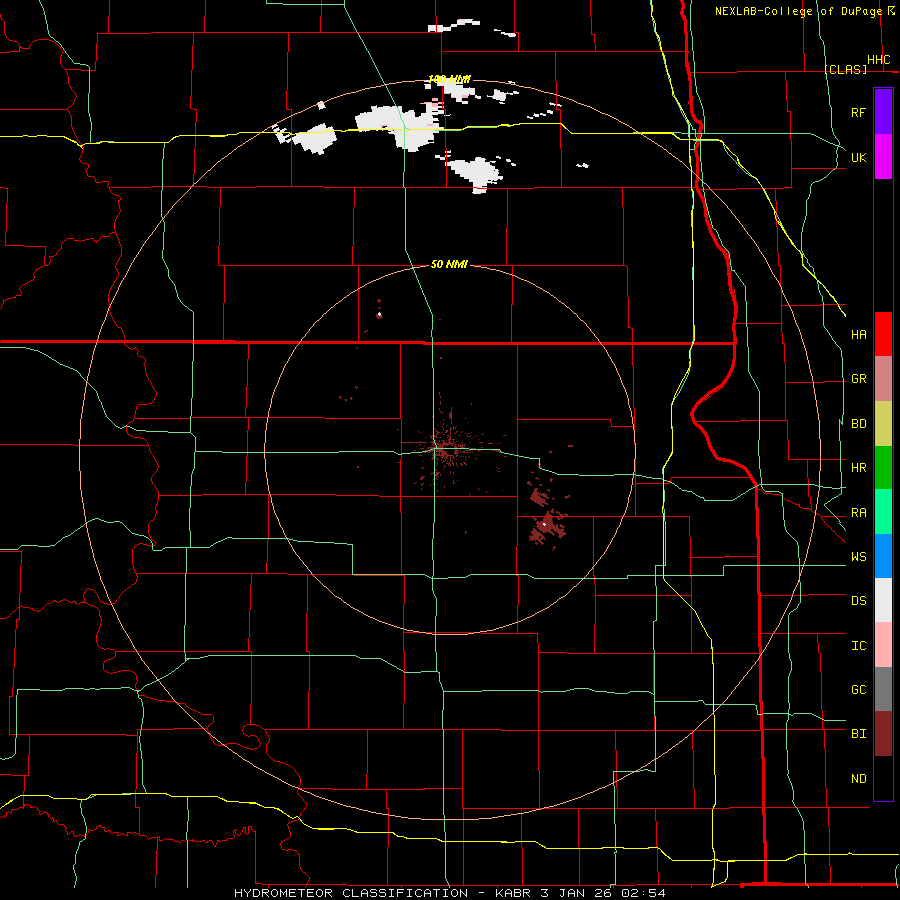Click the BI dark red legend swatch
The width and height of the screenshot is (900, 900).
click(x=883, y=734)
